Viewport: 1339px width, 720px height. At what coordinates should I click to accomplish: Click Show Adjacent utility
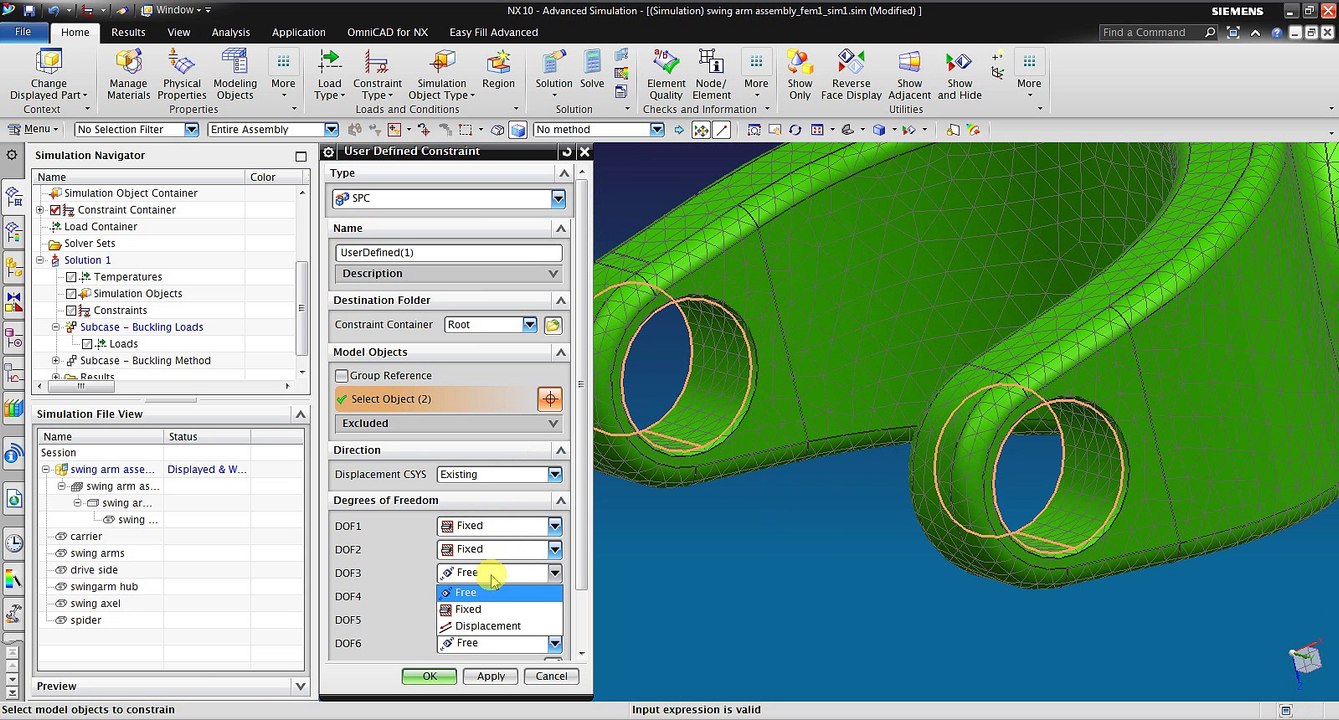pos(909,75)
